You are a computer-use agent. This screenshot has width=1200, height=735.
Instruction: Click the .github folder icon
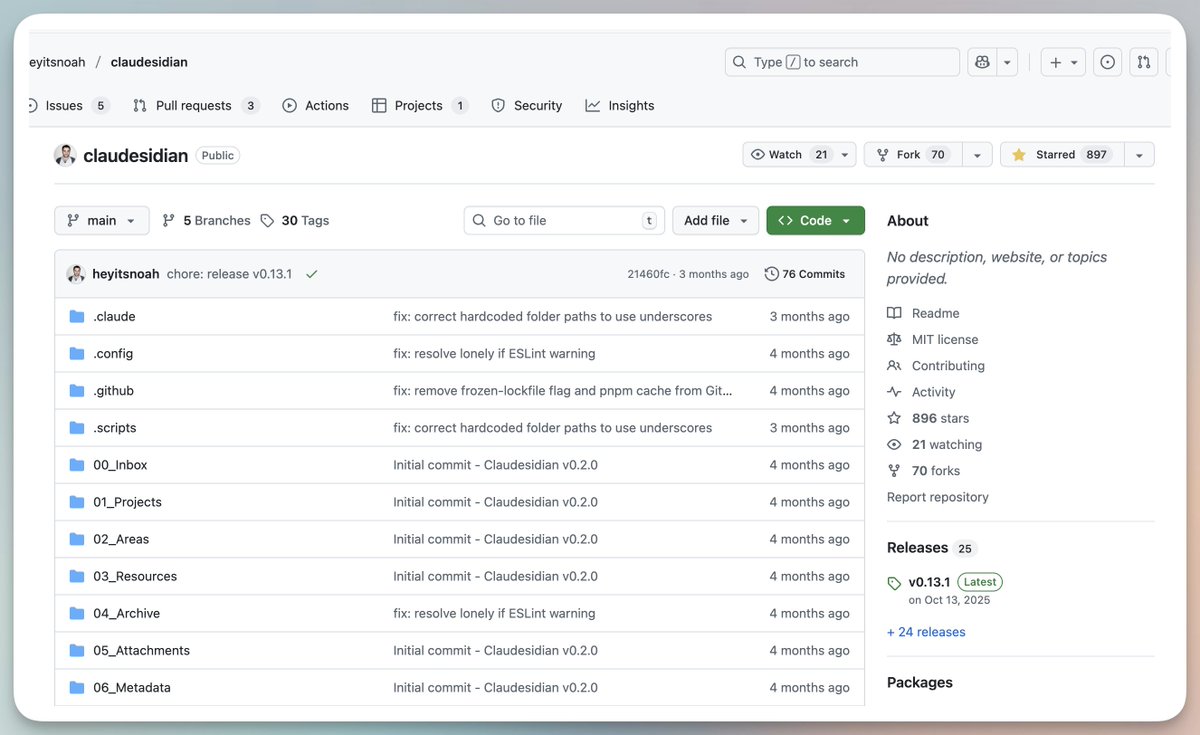[77, 391]
